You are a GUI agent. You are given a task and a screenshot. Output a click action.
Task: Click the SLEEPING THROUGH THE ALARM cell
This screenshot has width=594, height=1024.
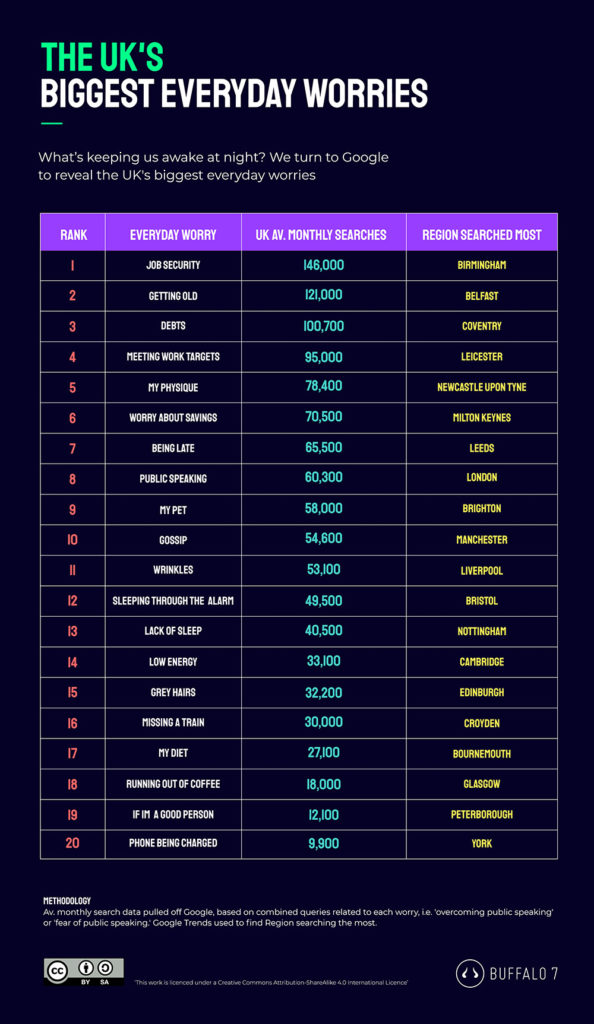coord(173,601)
